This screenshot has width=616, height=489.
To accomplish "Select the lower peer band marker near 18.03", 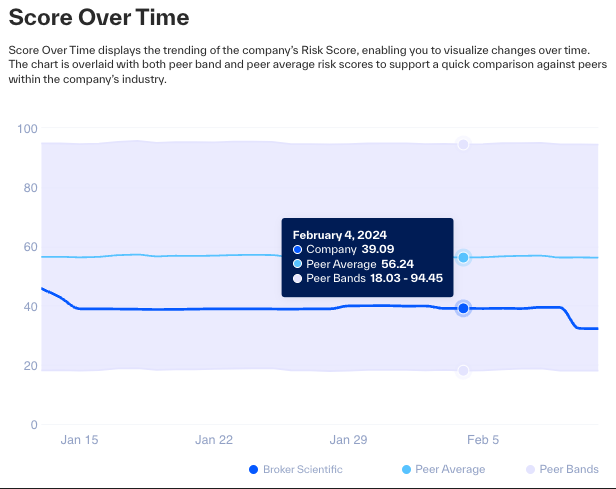I will click(x=463, y=370).
